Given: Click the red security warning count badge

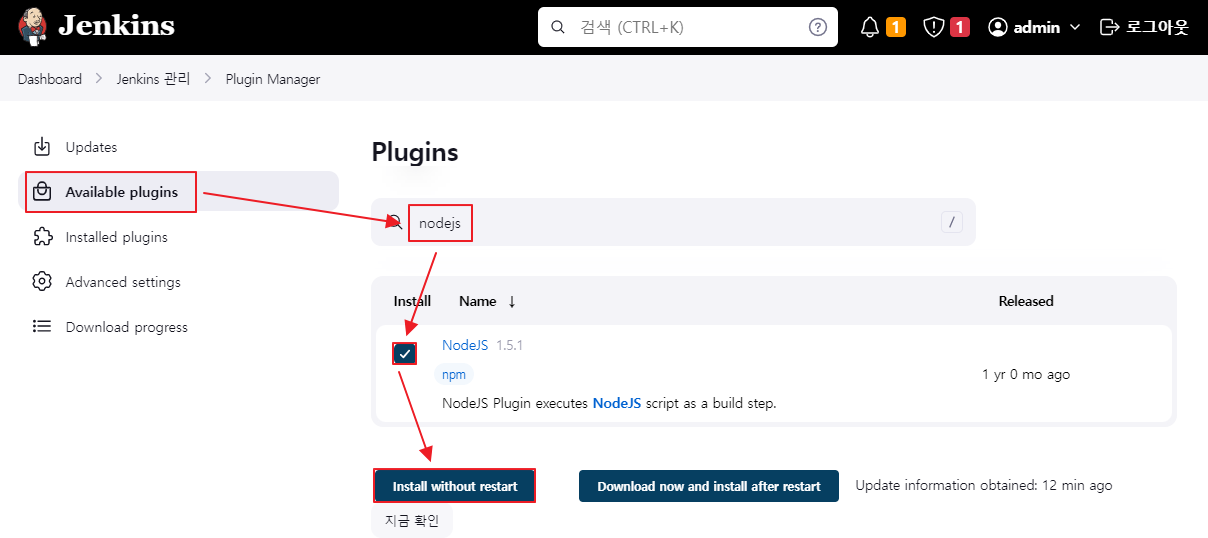Looking at the screenshot, I should (x=960, y=27).
